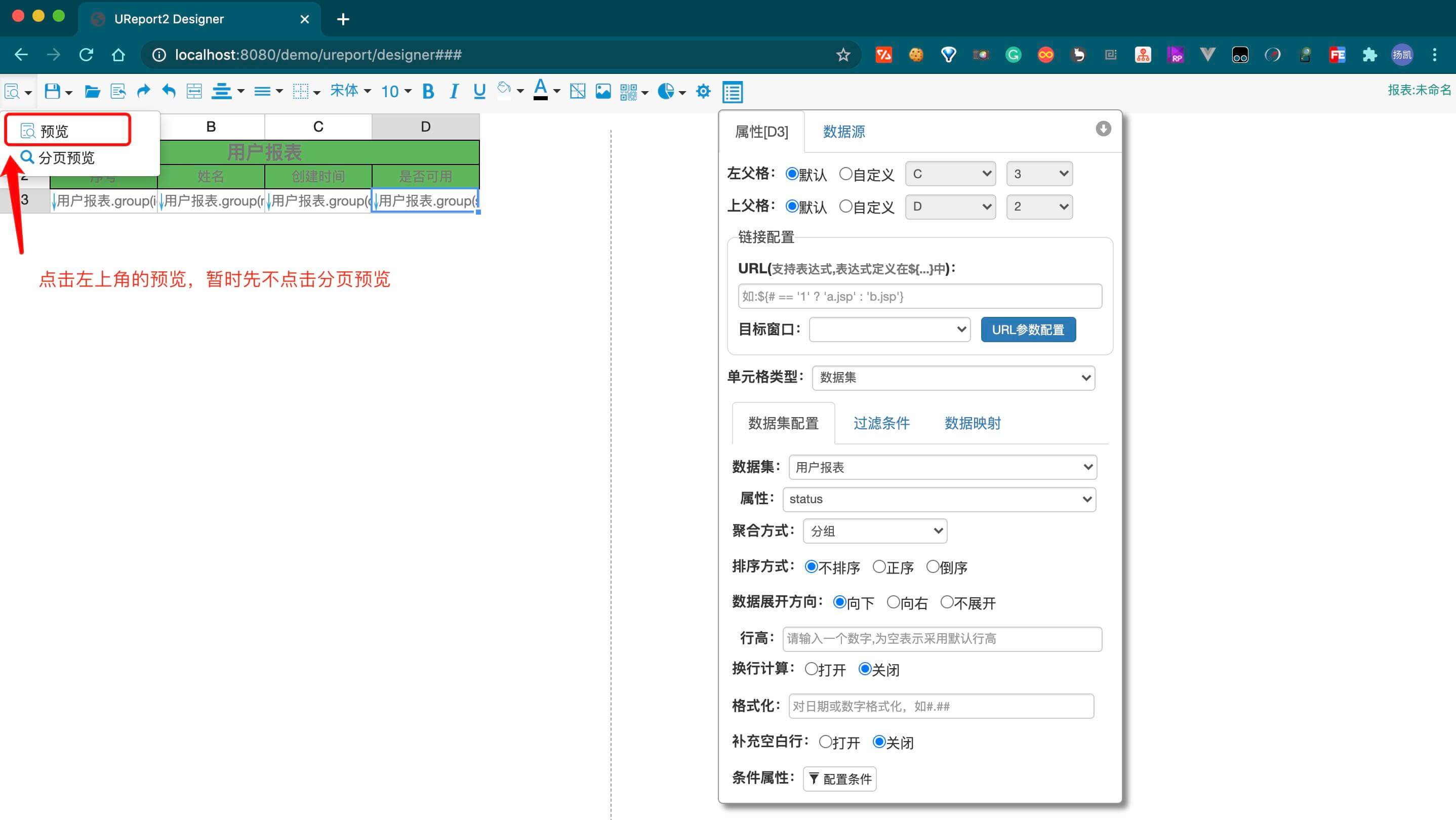
Task: Choose 正序 sort order
Action: coord(879,566)
